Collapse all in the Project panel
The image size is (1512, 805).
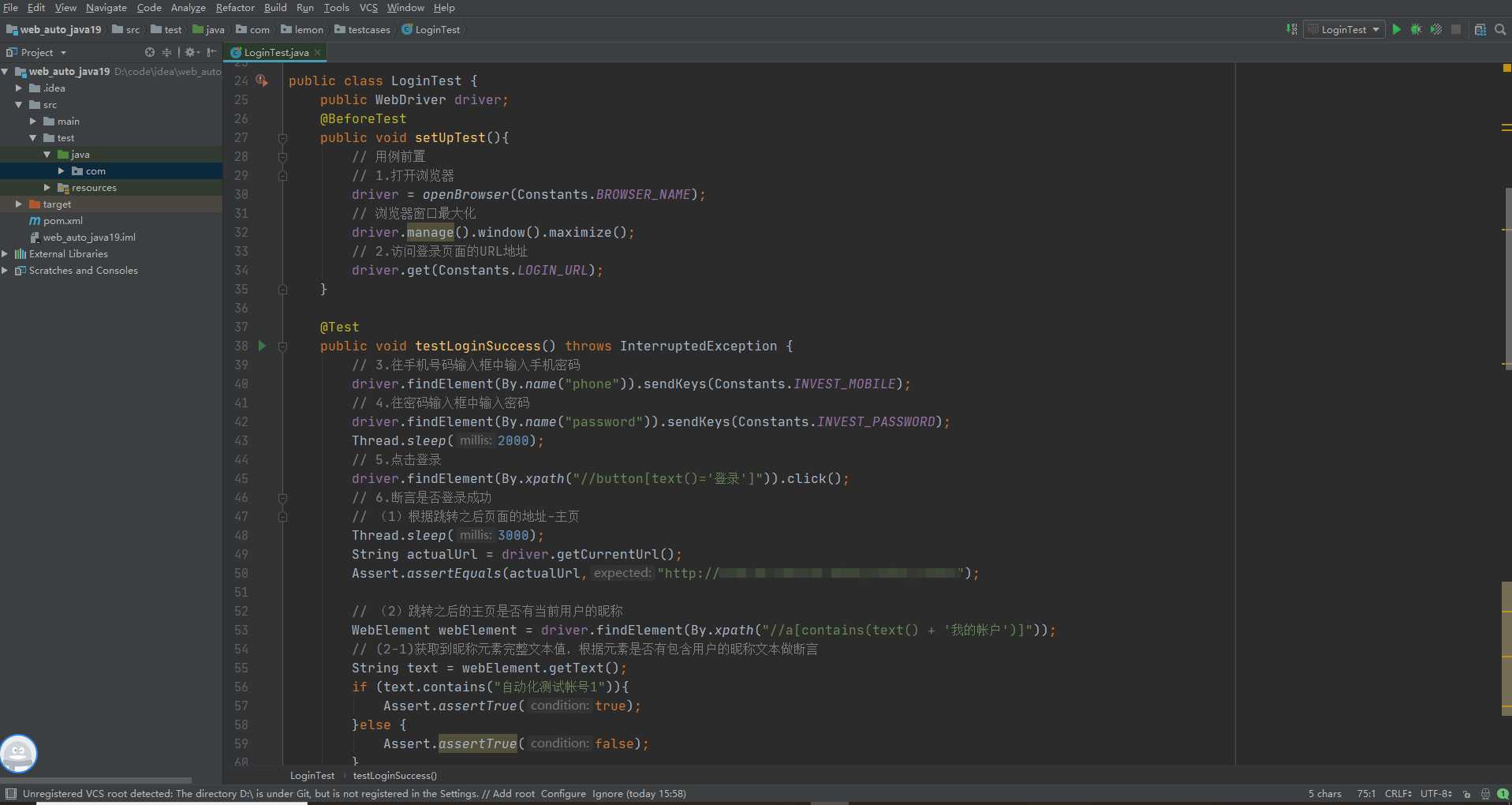[x=166, y=52]
